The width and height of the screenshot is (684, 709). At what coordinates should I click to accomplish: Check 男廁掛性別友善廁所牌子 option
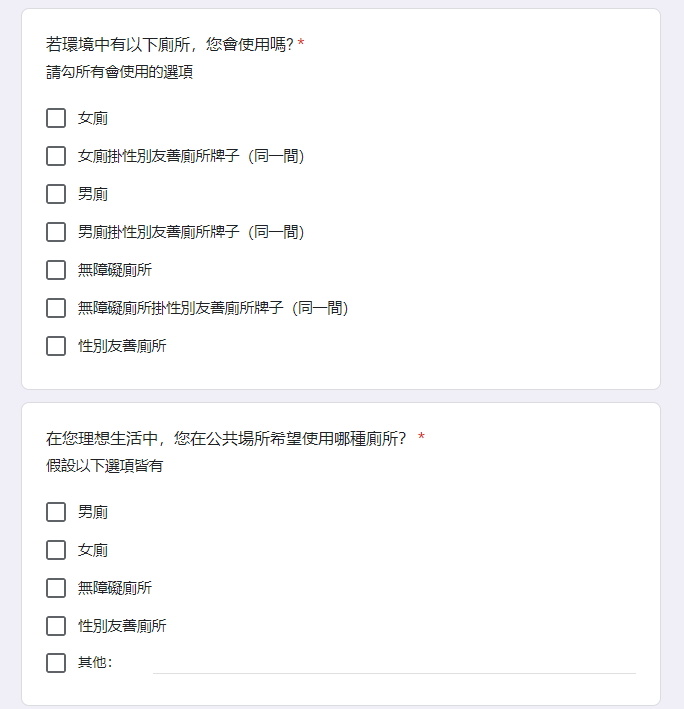[56, 232]
